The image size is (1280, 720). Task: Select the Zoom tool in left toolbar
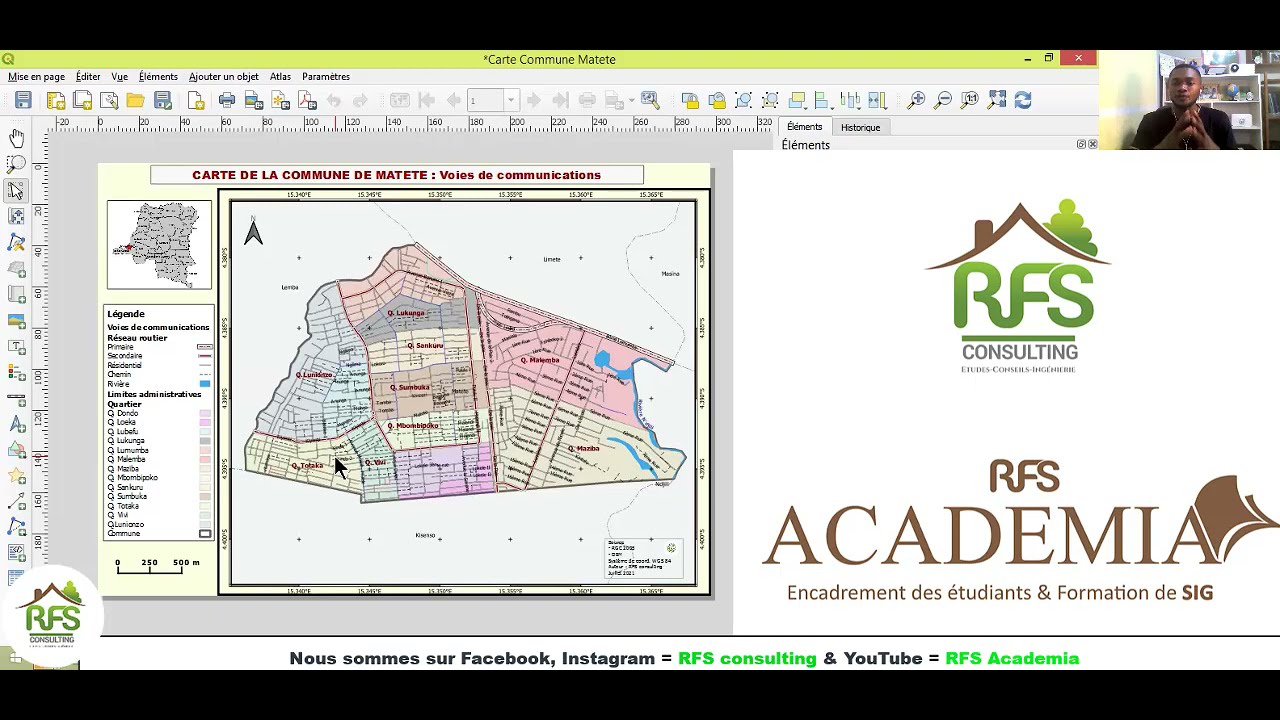click(x=16, y=164)
